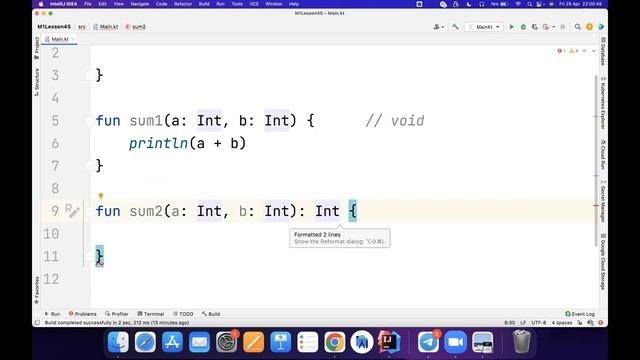Screen dimensions: 640x360
Task: Go to next highlighted error arrow
Action: [x=593, y=51]
